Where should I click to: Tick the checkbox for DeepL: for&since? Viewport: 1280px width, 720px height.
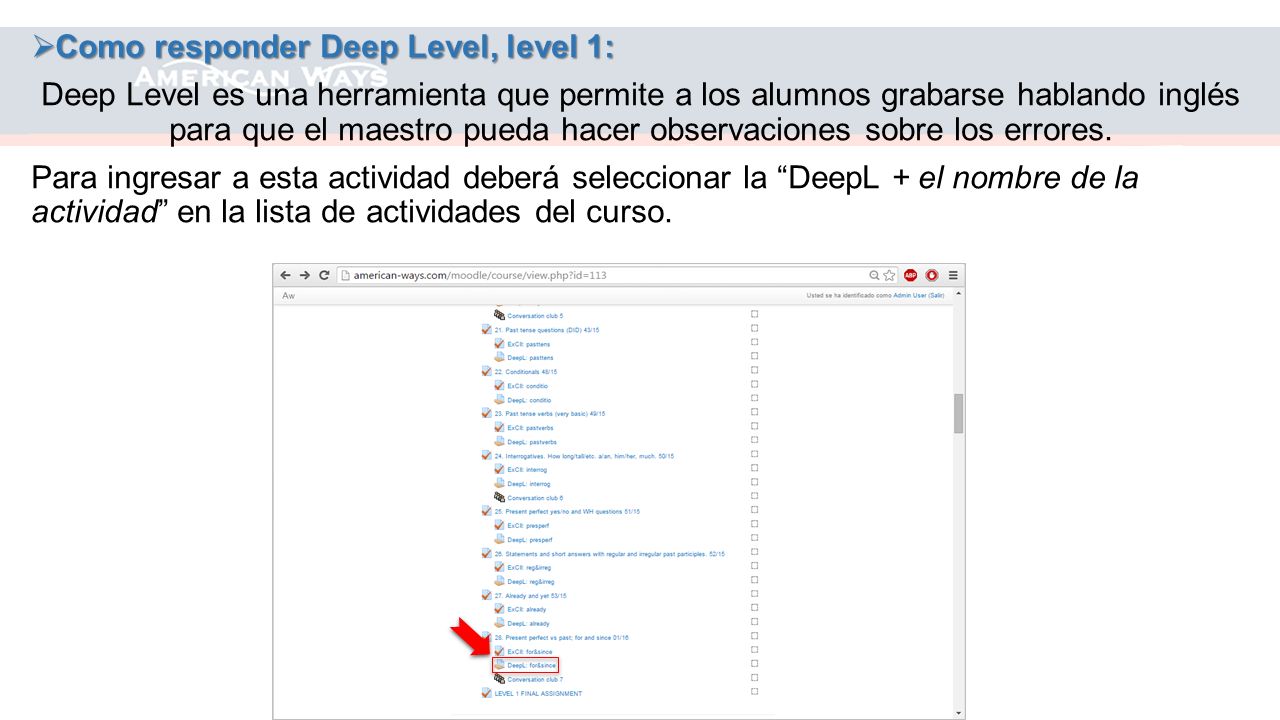click(754, 663)
